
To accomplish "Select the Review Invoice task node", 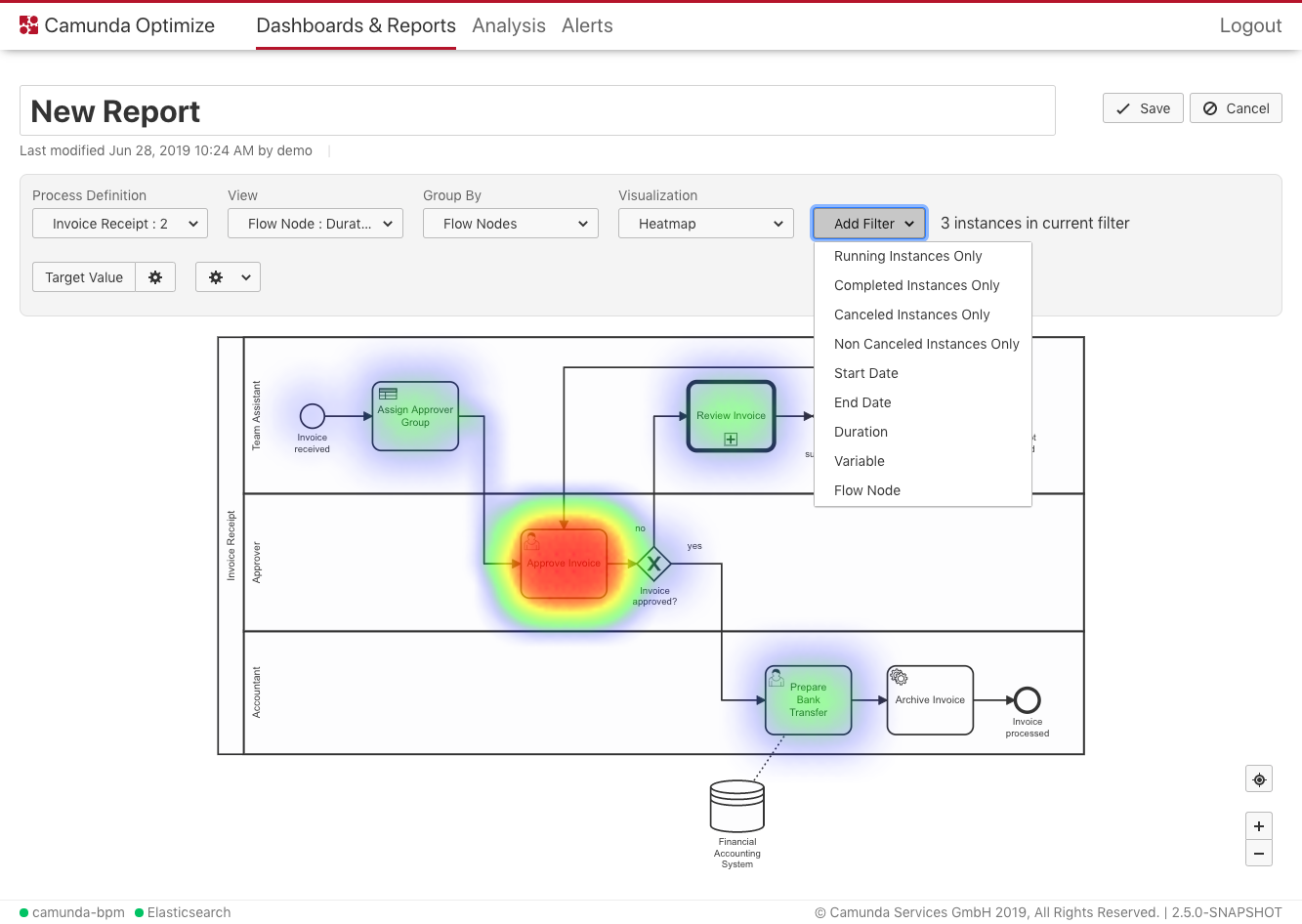I will [x=732, y=416].
